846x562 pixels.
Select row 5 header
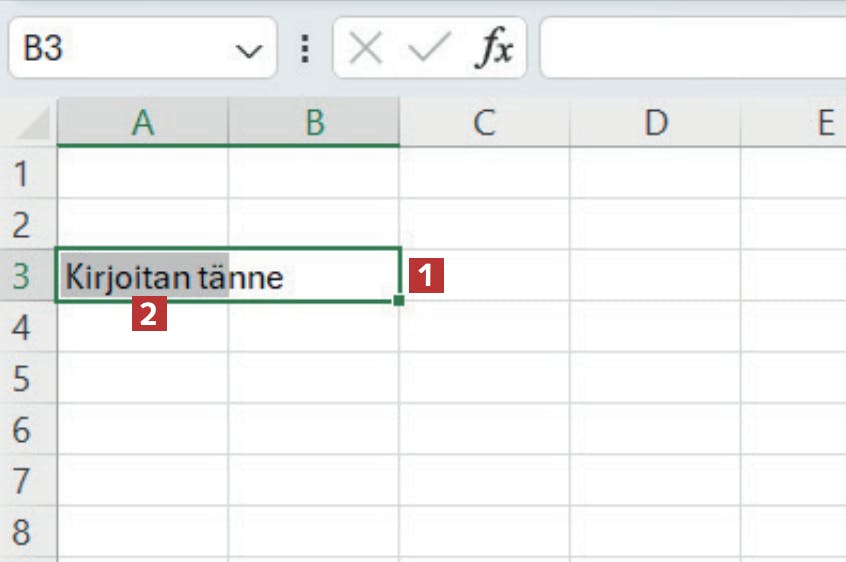coord(21,379)
